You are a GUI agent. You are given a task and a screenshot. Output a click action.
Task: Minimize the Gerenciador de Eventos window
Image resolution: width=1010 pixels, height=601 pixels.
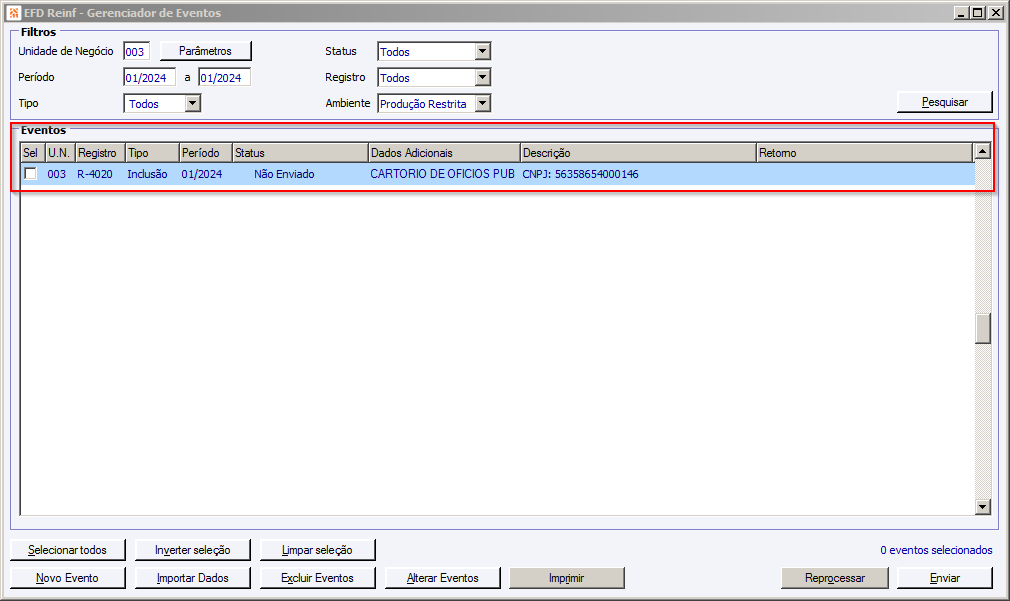961,13
